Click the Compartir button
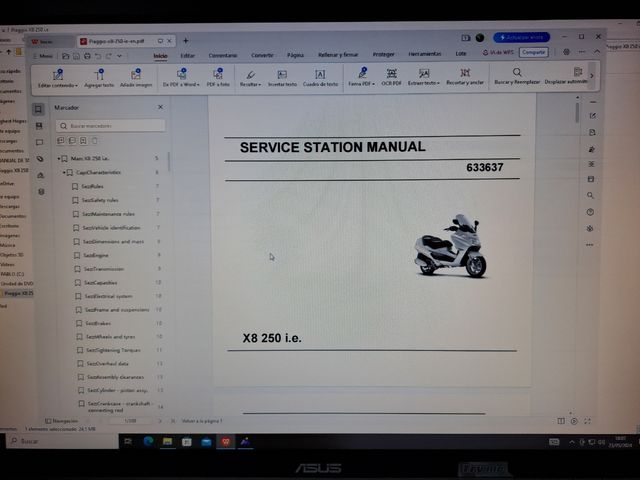The image size is (640, 480). coord(533,52)
